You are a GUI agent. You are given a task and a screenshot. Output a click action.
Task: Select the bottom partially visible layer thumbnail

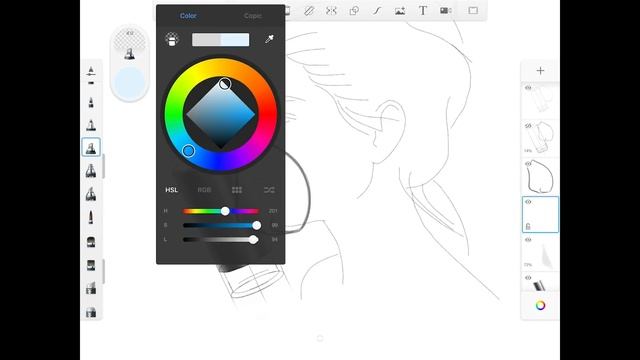(540, 282)
